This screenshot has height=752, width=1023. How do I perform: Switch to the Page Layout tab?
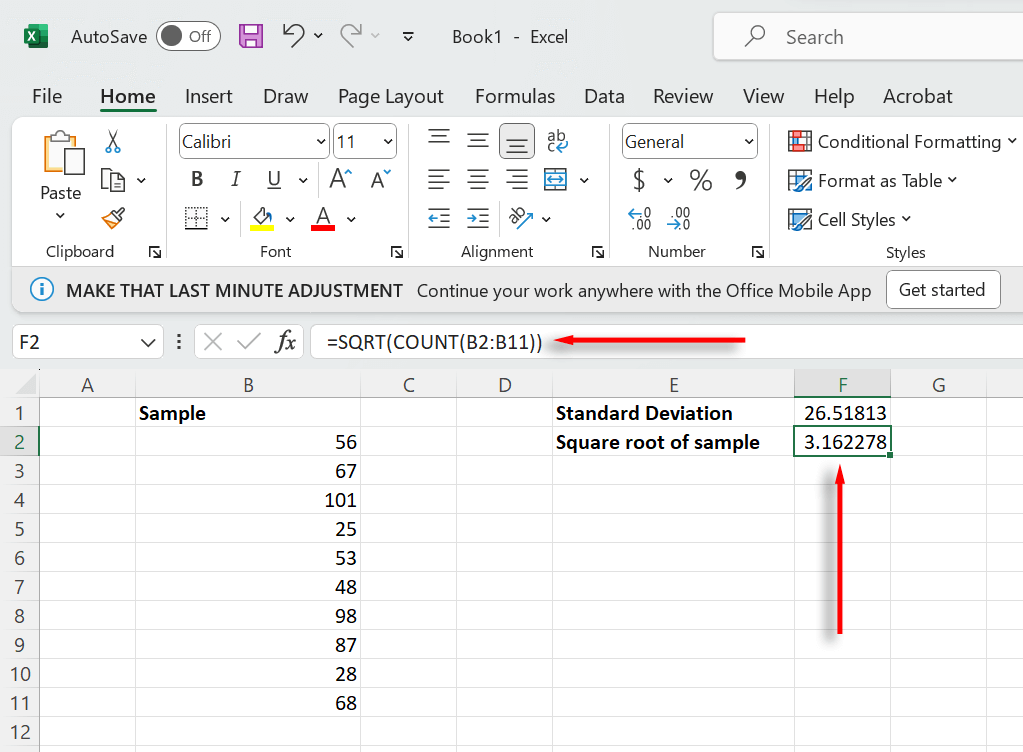(390, 96)
